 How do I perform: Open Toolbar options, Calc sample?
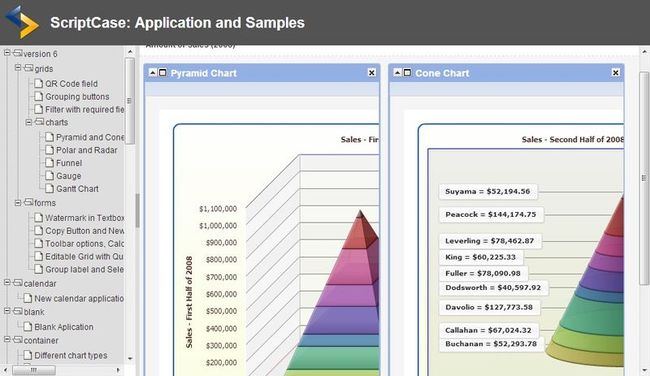pos(85,243)
